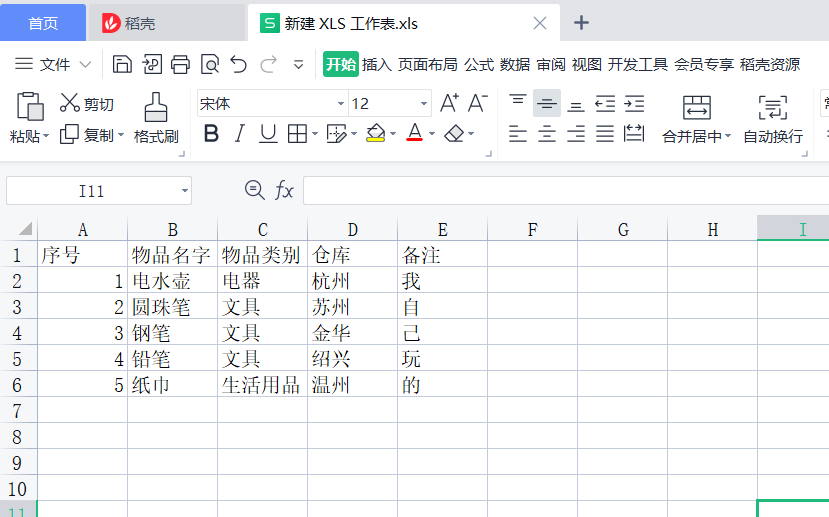
Task: Decrease font size with A- icon
Action: pos(478,103)
